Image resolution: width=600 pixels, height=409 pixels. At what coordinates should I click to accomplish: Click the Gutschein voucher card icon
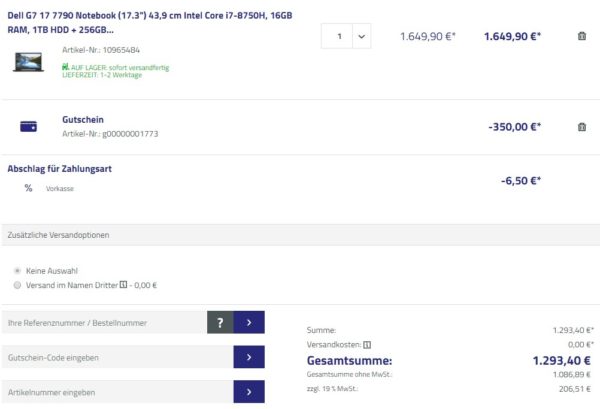28,127
